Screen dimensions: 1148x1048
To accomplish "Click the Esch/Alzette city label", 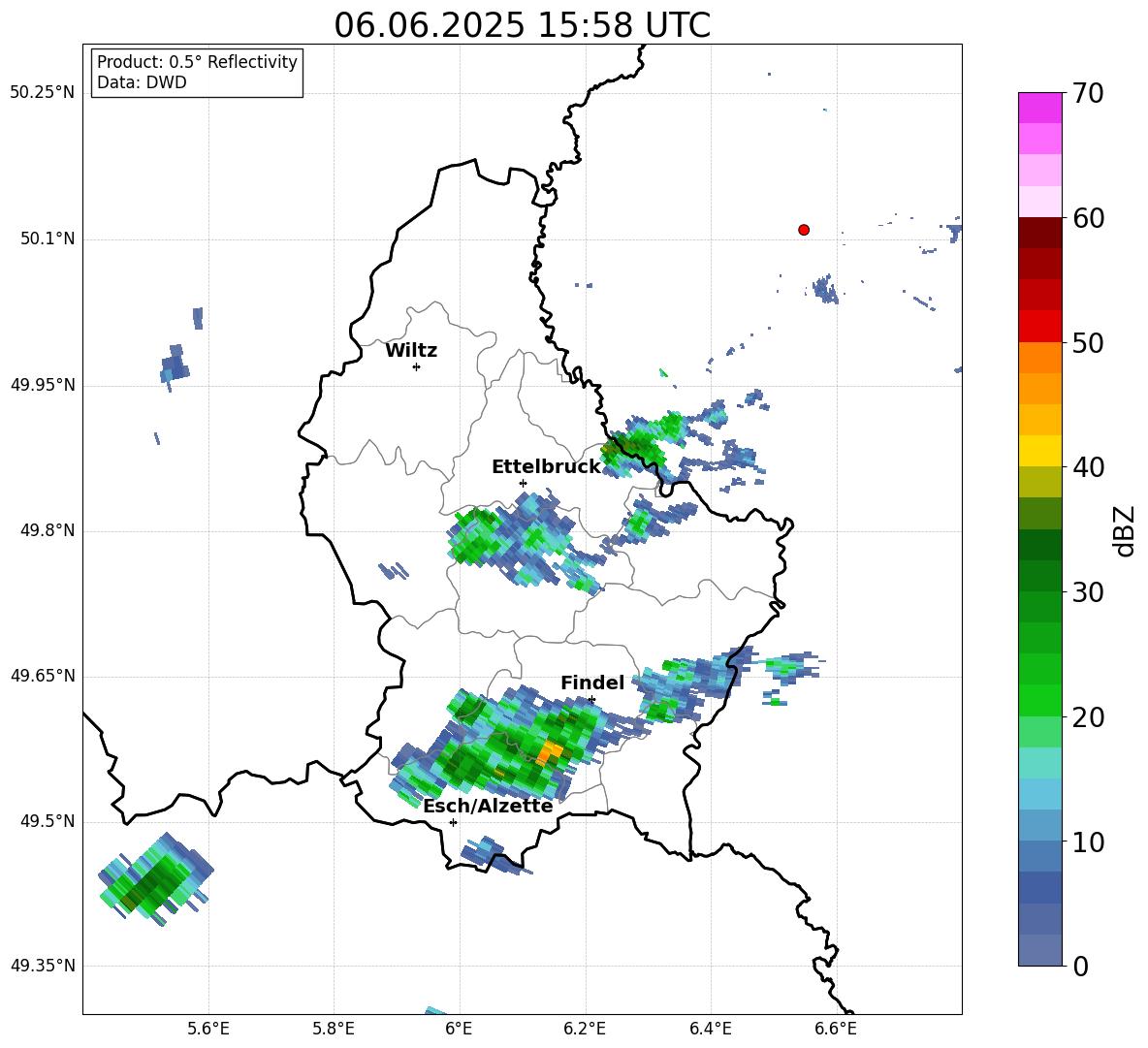I will (489, 807).
